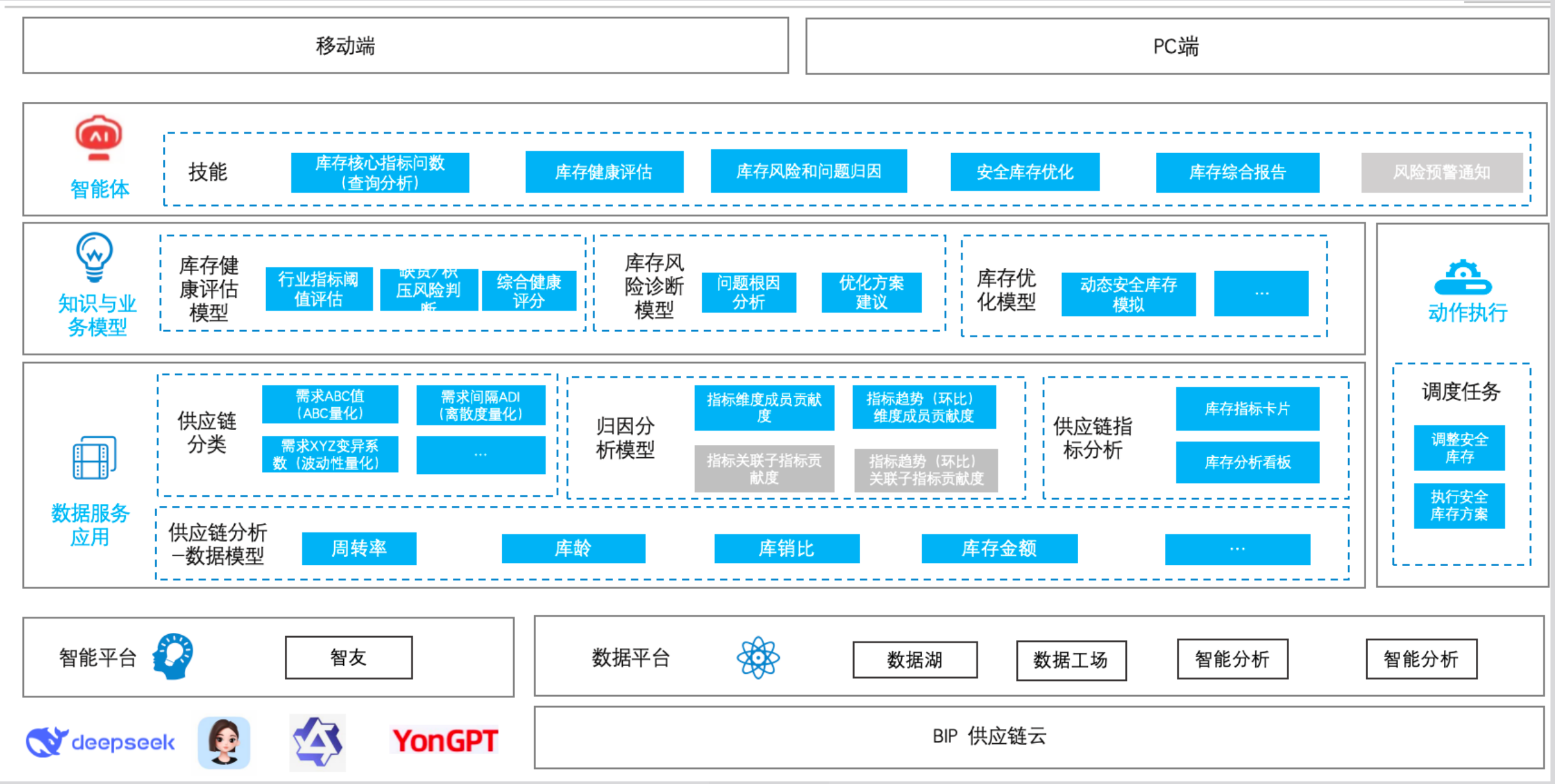The image size is (1555, 784).
Task: Click the 库存指标卡片 box
Action: click(x=1248, y=409)
